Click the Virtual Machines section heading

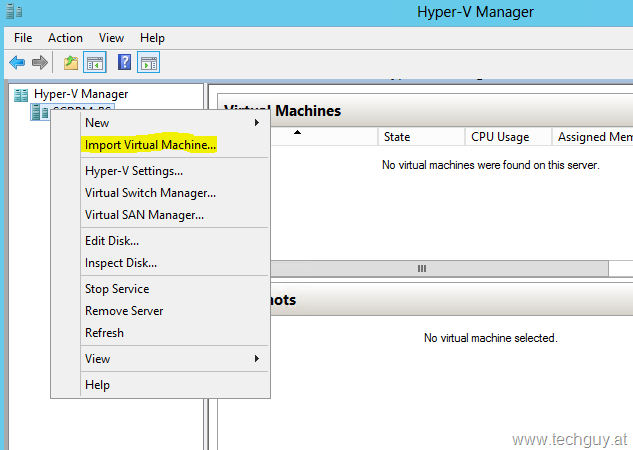283,111
